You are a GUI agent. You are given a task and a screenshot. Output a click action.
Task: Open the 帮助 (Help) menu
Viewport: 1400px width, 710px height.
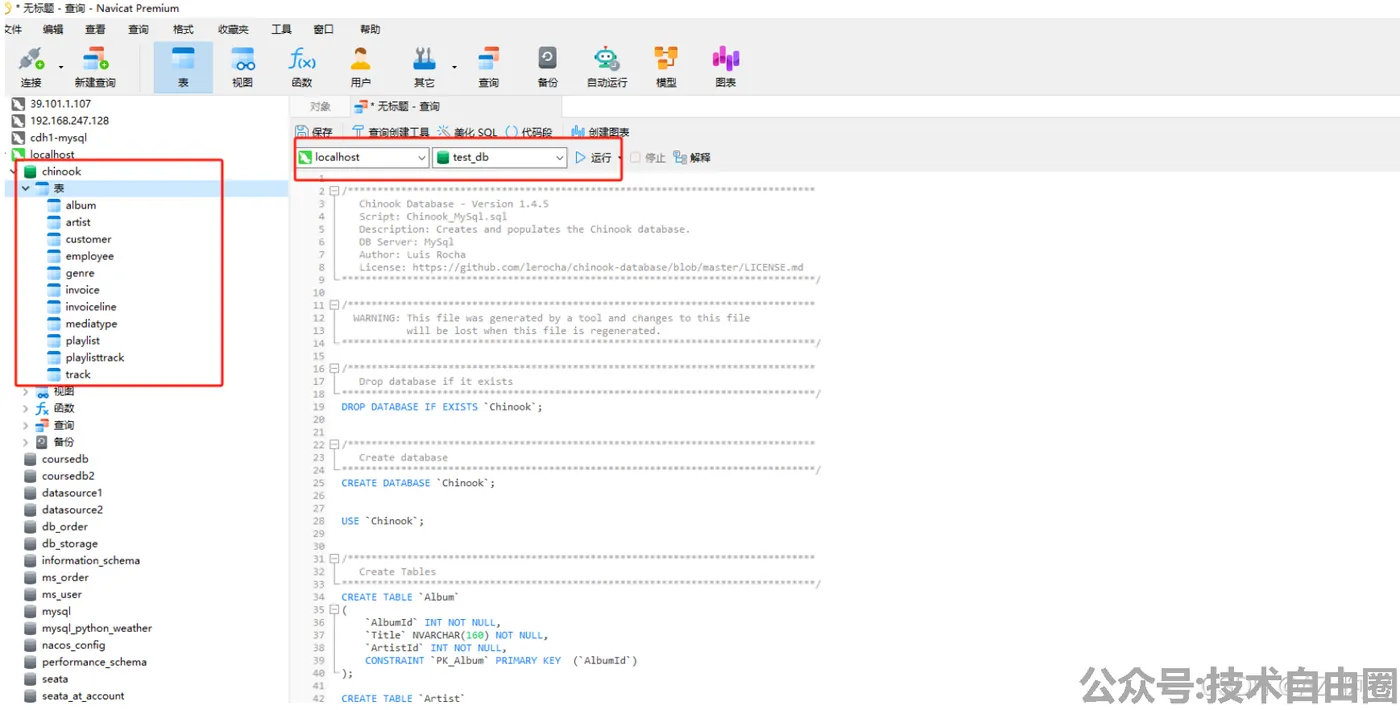(370, 29)
